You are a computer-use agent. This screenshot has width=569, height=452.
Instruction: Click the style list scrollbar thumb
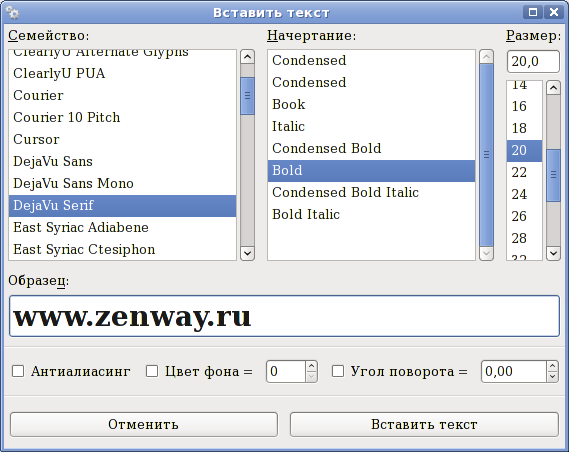(486, 155)
